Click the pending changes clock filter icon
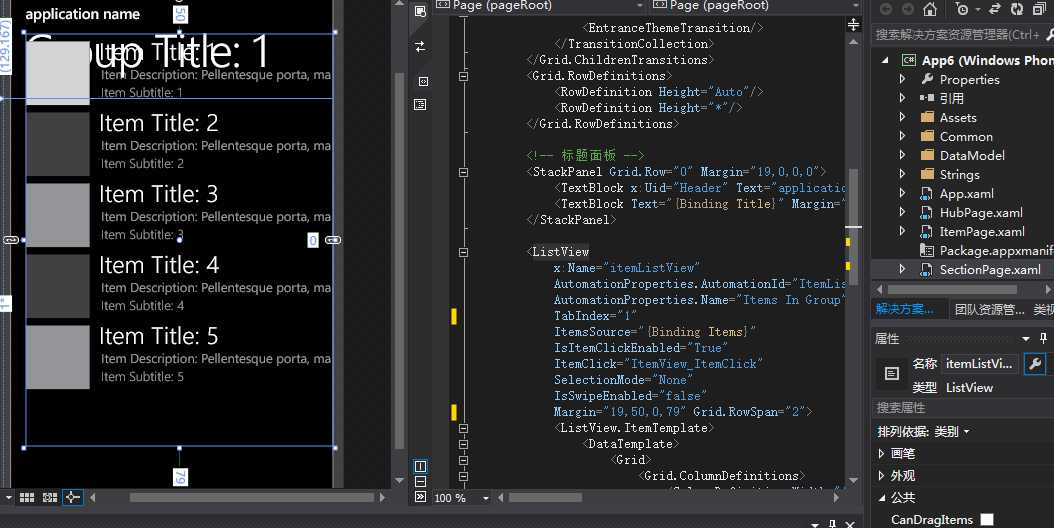This screenshot has width=1054, height=528. [962, 9]
